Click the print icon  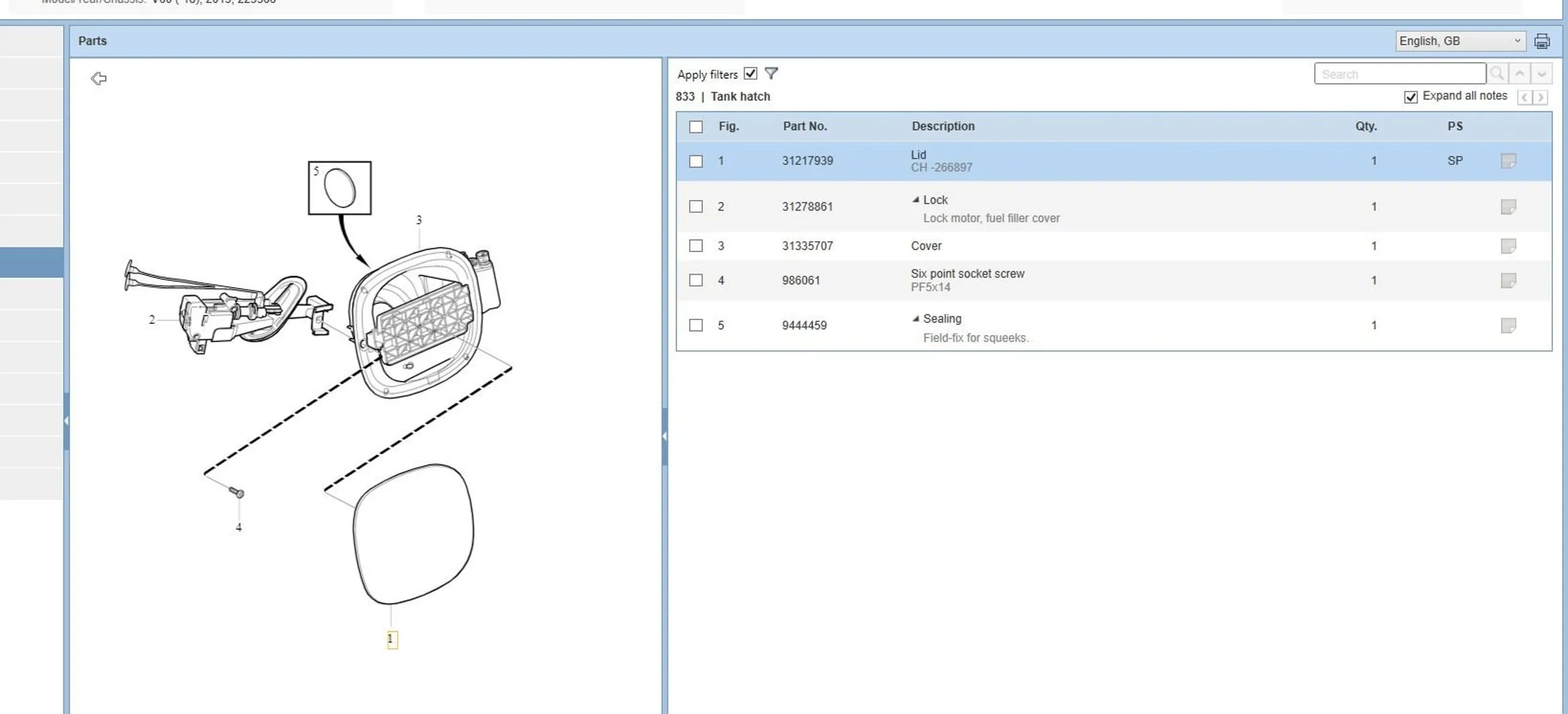1542,41
